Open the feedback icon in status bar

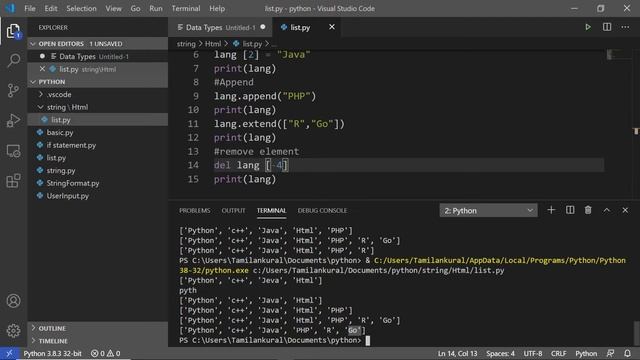[611, 353]
